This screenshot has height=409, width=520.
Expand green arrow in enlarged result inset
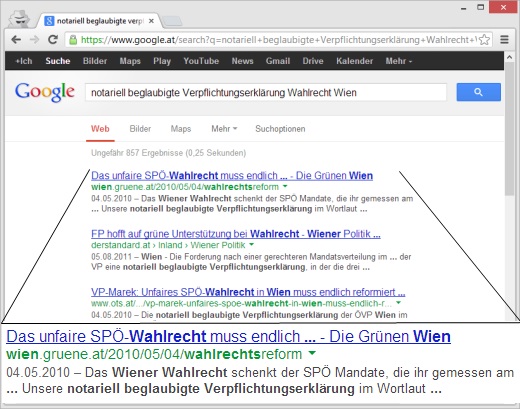tap(312, 353)
